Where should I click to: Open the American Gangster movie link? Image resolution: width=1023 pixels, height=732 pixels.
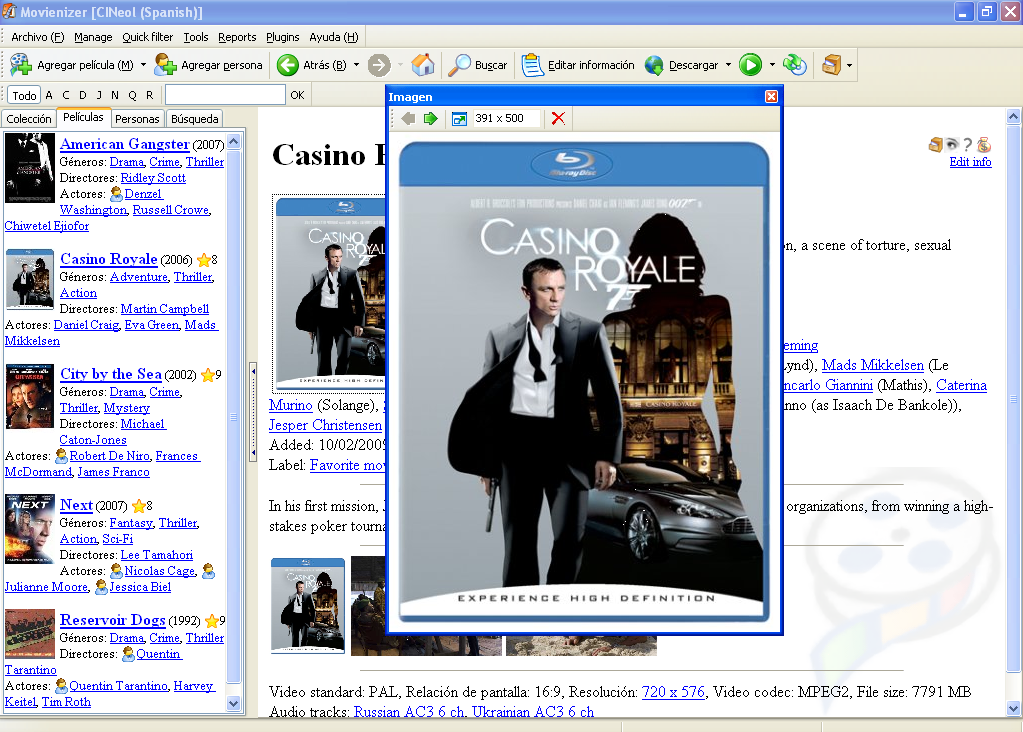[125, 144]
